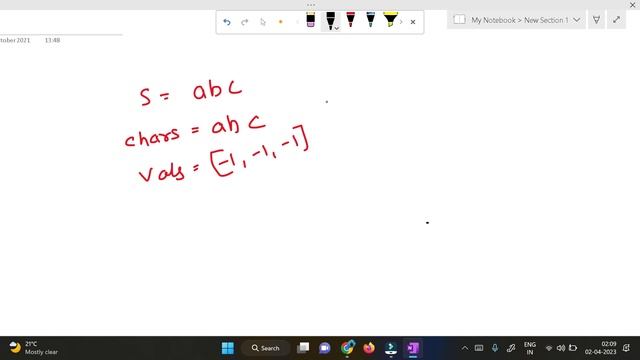Click the microphone tray icon
Screen dimensions: 640x360
tap(495, 348)
